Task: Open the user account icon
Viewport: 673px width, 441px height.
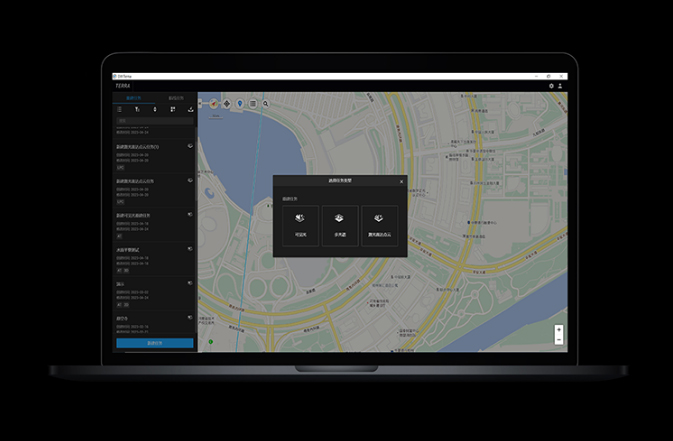Action: tap(560, 86)
